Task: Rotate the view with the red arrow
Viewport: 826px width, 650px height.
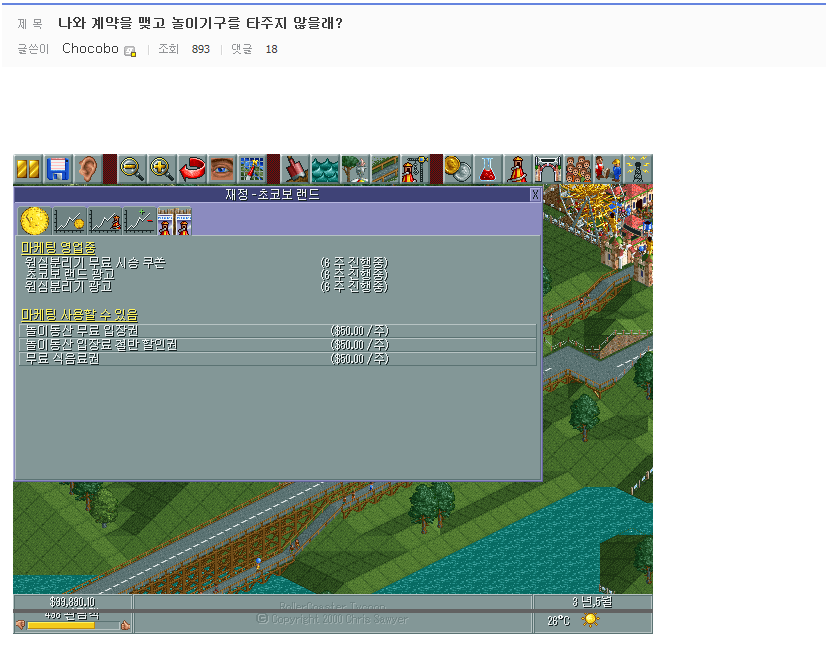Action: point(192,169)
